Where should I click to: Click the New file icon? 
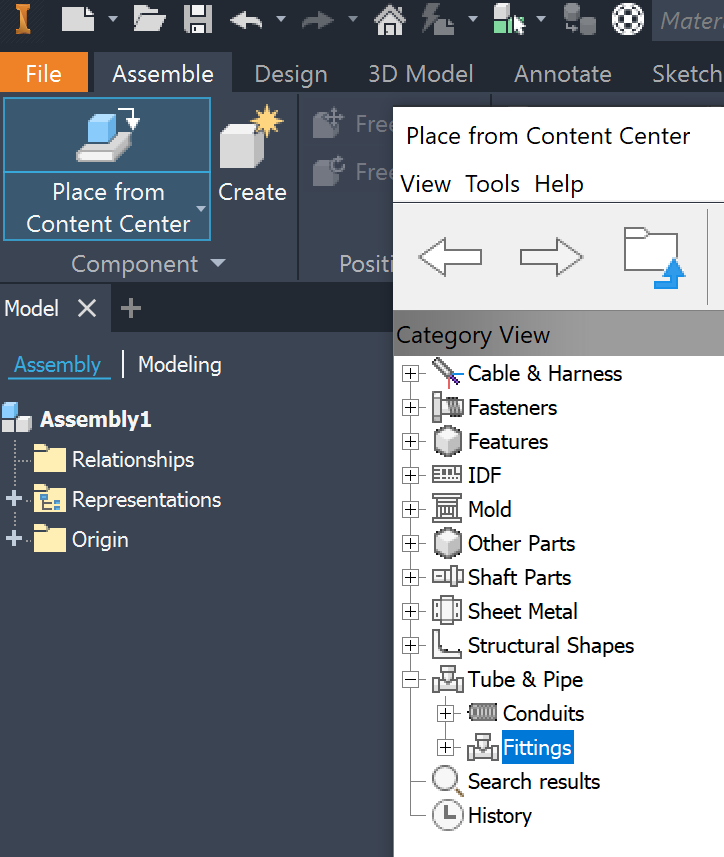tap(78, 18)
